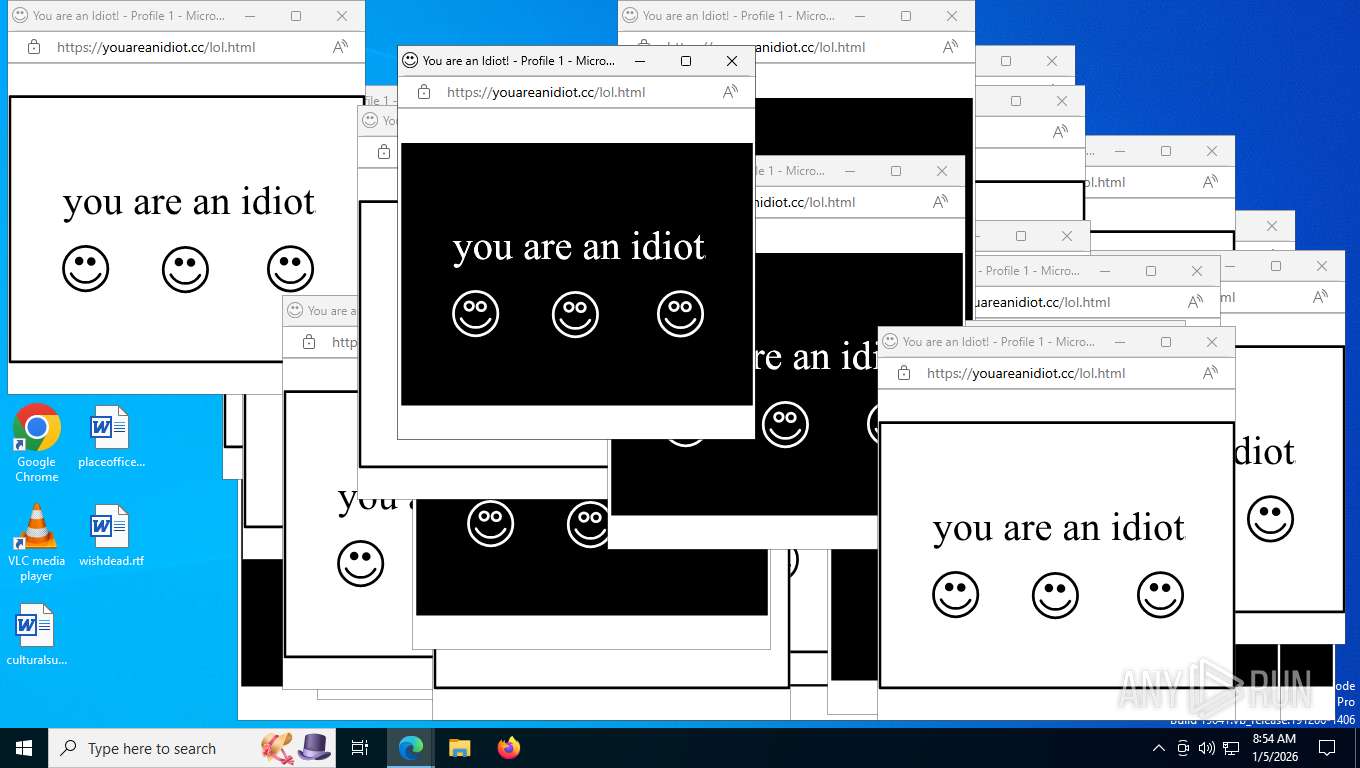Open File Explorer from taskbar
The width and height of the screenshot is (1360, 768).
[x=459, y=748]
